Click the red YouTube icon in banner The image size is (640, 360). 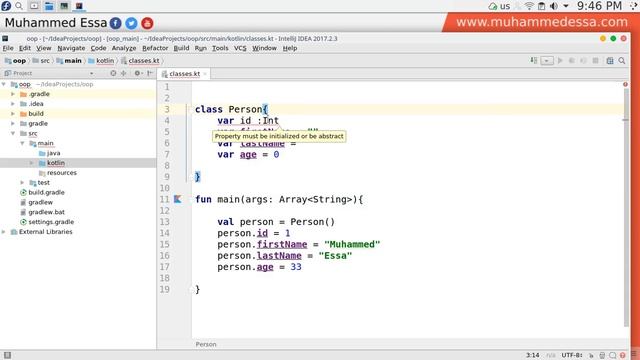[x=147, y=23]
